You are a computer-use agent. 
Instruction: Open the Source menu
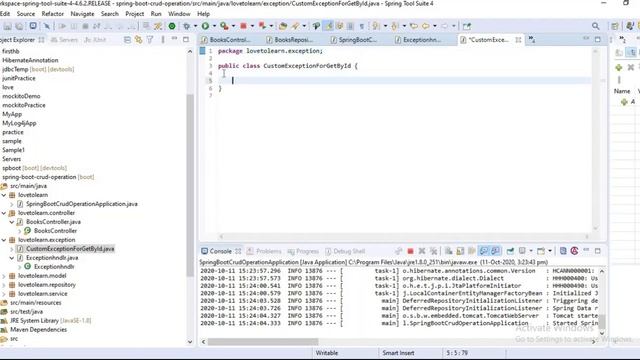26,14
